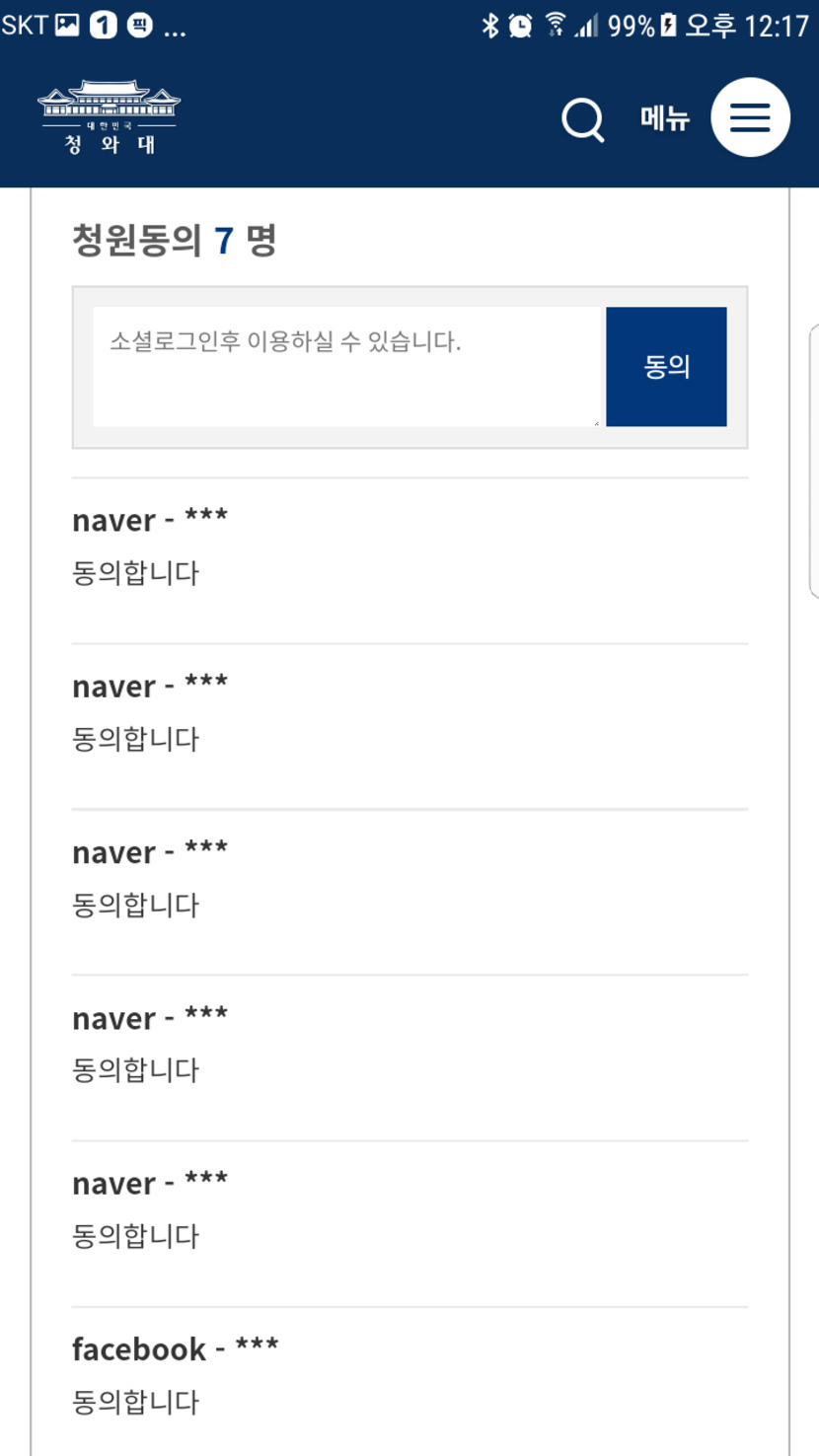Viewport: 819px width, 1456px height.
Task: Tap the 청원동의 7 명 heading
Action: click(174, 240)
